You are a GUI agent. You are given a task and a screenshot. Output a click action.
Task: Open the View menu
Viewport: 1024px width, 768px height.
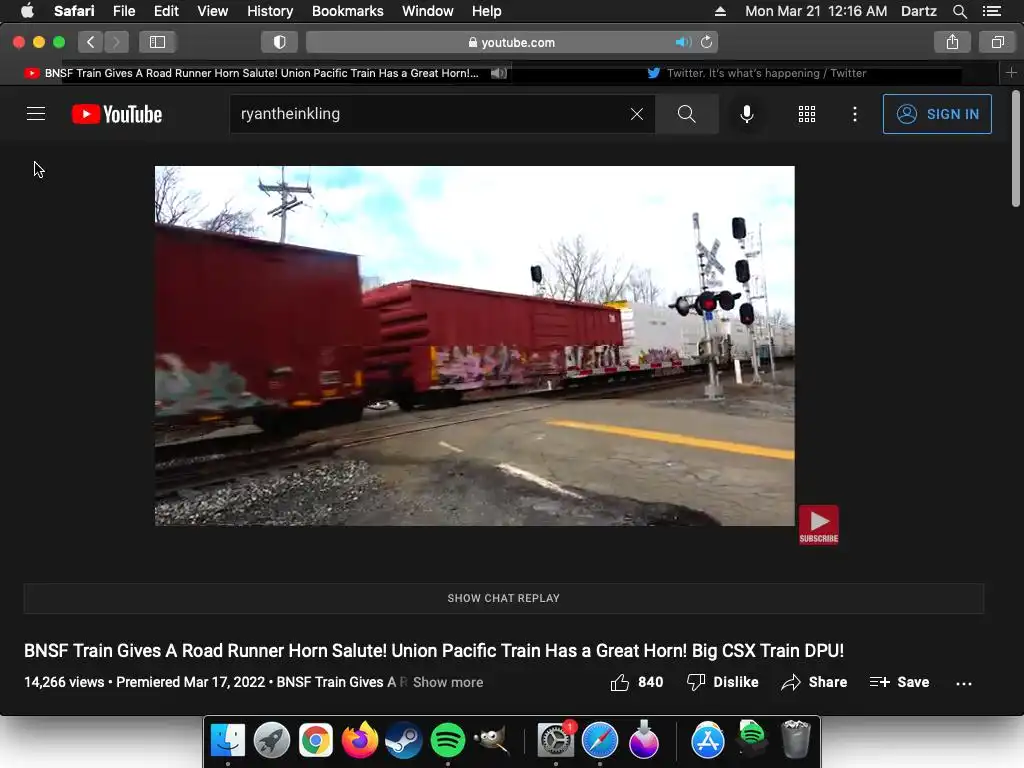[x=213, y=11]
